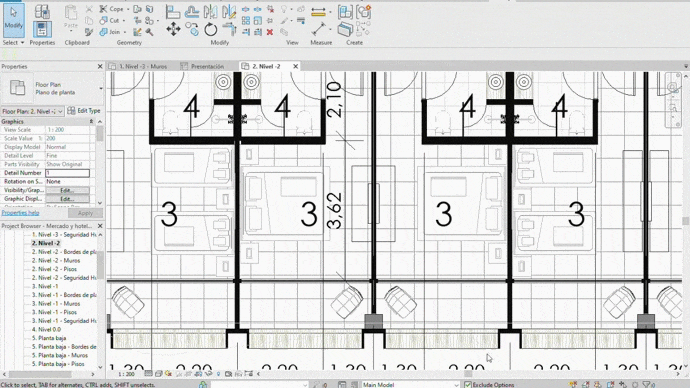Close the Project Browser panel
Screen dimensions: 690x388
pyautogui.click(x=100, y=226)
